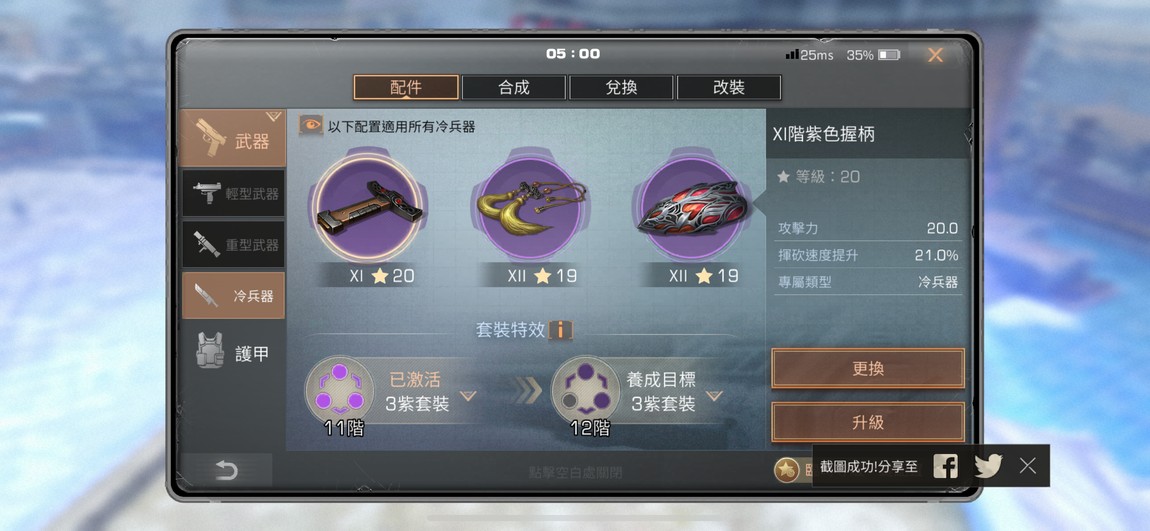1150x531 pixels.
Task: Open the 改裝 tab
Action: click(729, 88)
